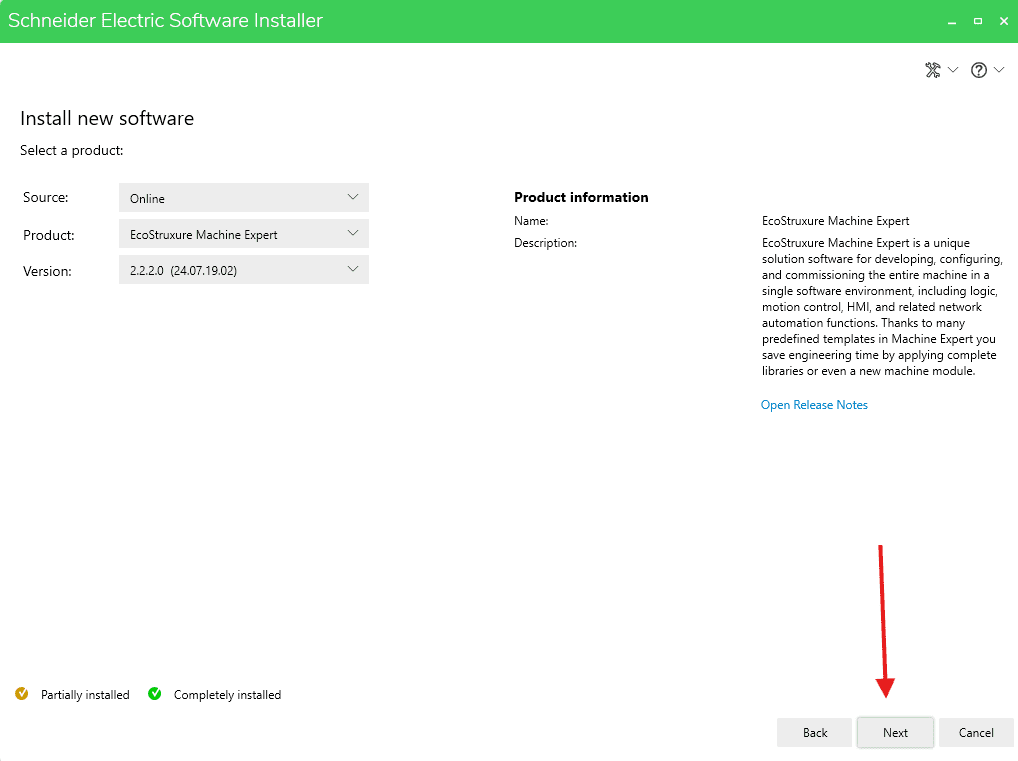1018x761 pixels.
Task: Open the tools wrench settings icon
Action: click(x=933, y=69)
